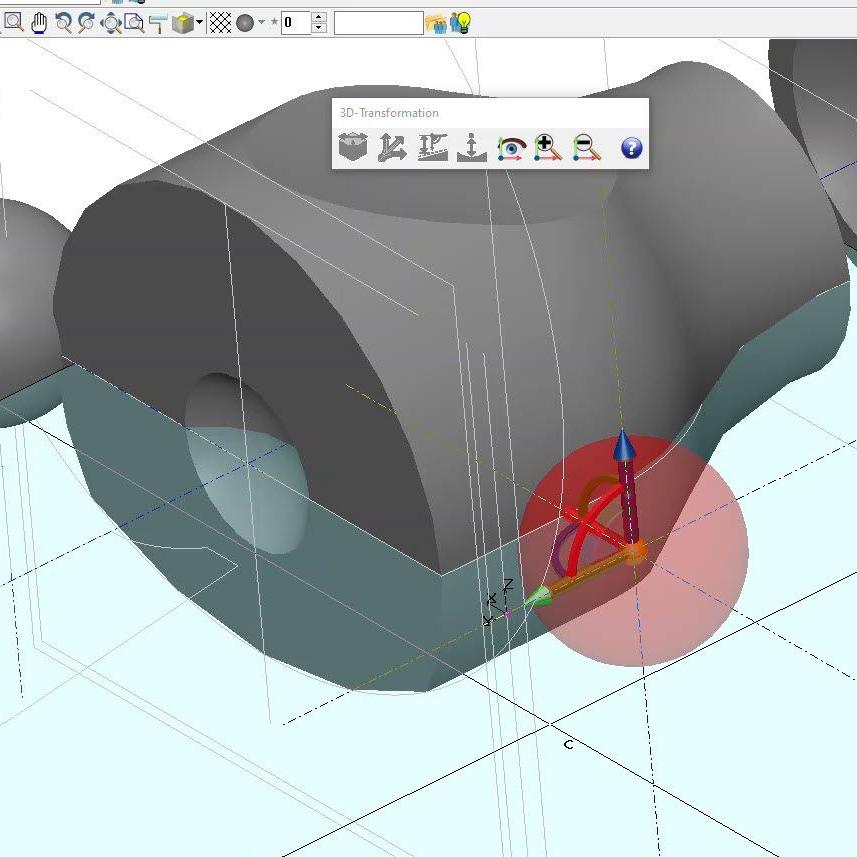Open help via the blue question mark
857x857 pixels.
631,148
